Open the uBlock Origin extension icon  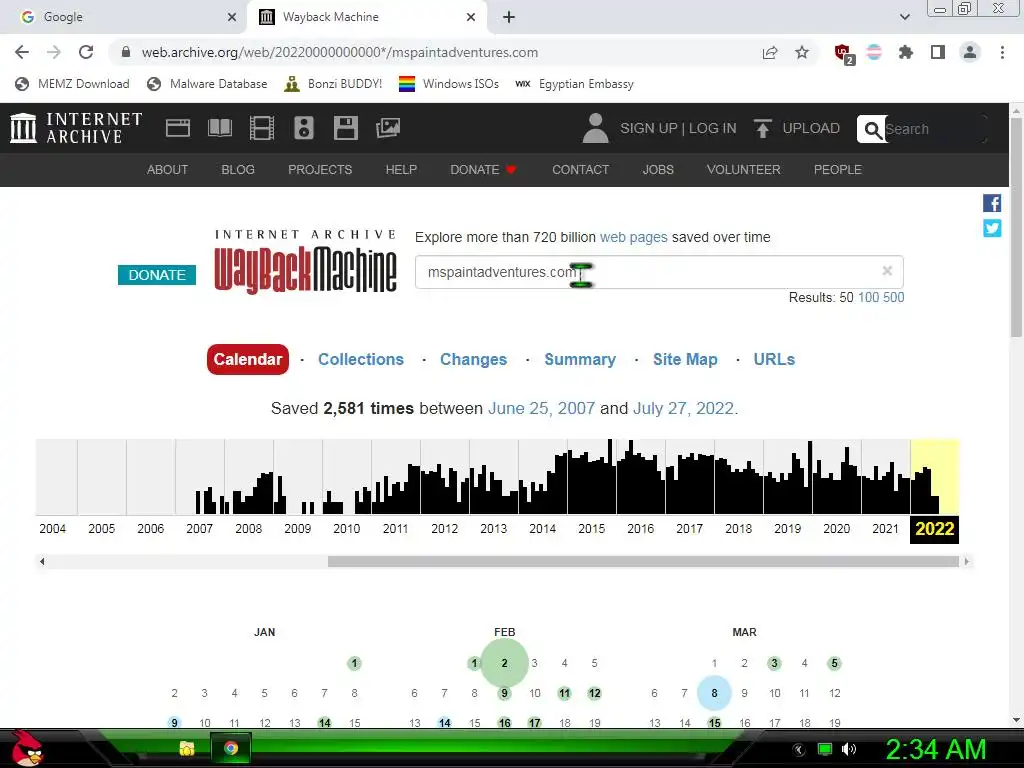pyautogui.click(x=844, y=54)
